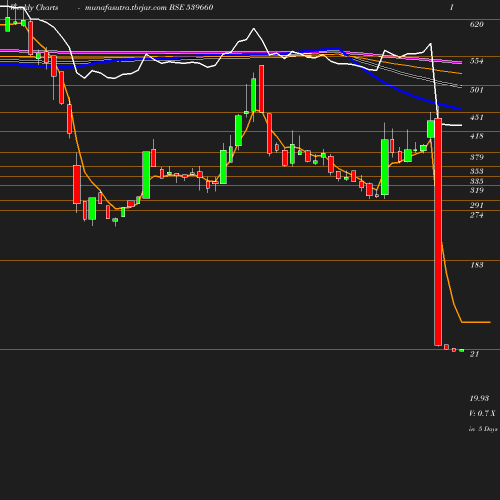Click the 501 price level label

click(476, 90)
